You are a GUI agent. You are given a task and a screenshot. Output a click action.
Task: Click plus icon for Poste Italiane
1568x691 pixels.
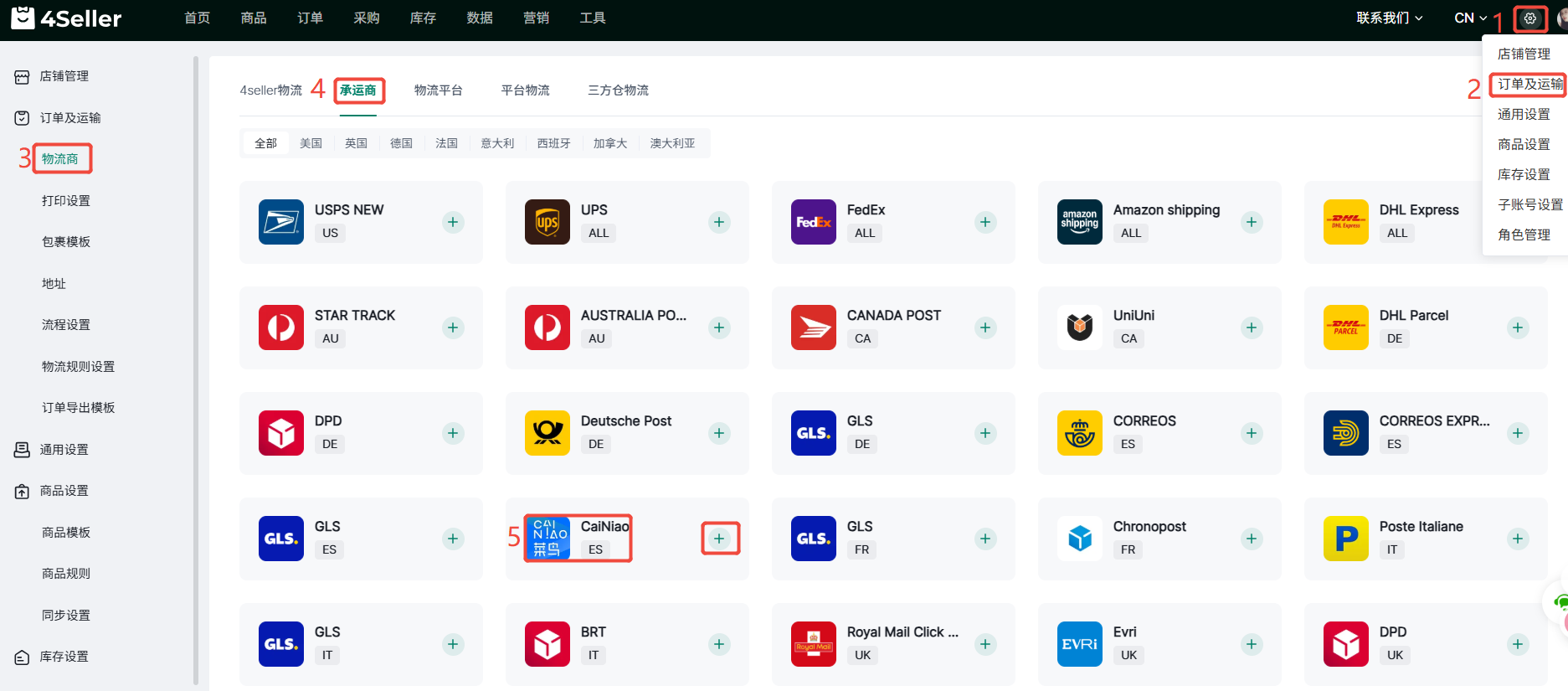(1518, 539)
